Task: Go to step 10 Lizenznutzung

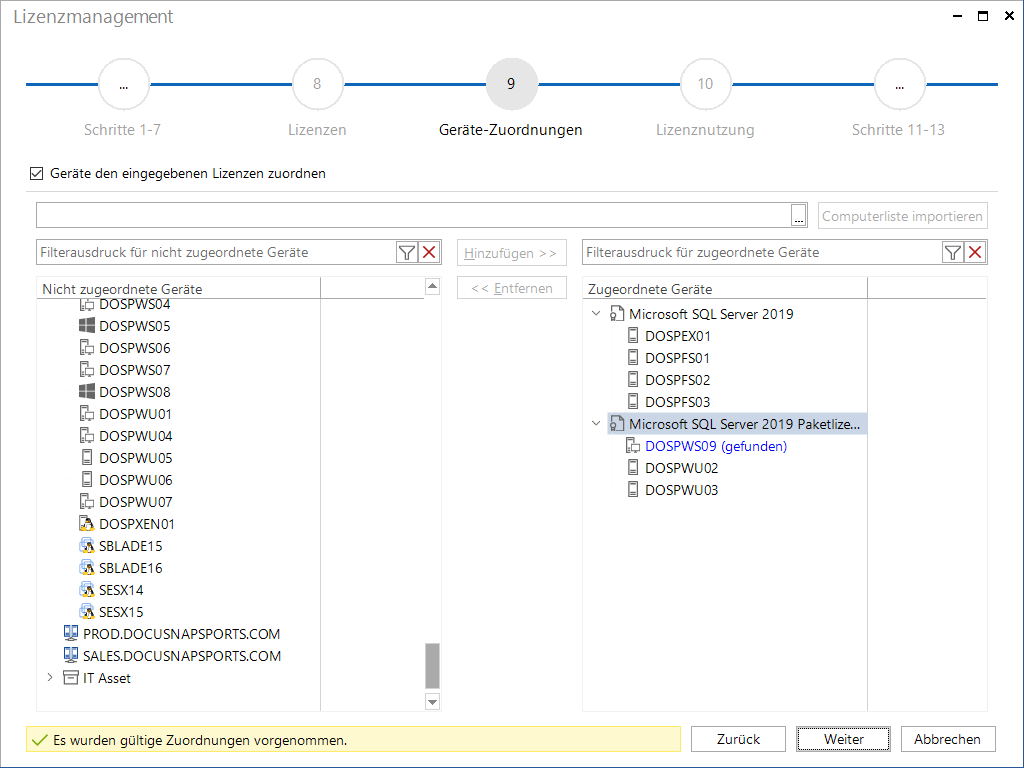Action: pyautogui.click(x=705, y=84)
